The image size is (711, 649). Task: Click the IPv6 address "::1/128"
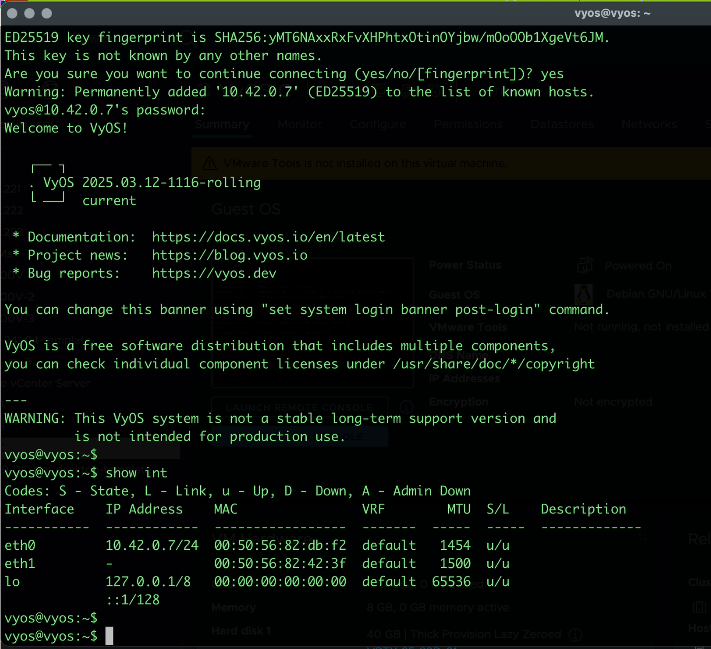(x=133, y=600)
